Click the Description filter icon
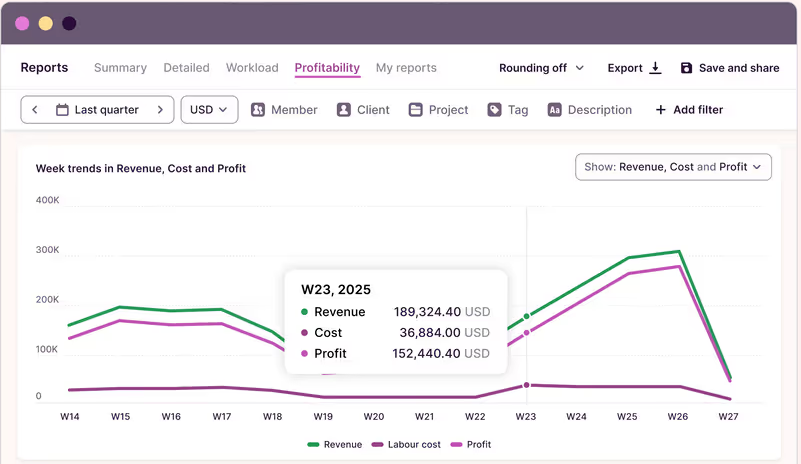The width and height of the screenshot is (801, 464). (x=555, y=110)
